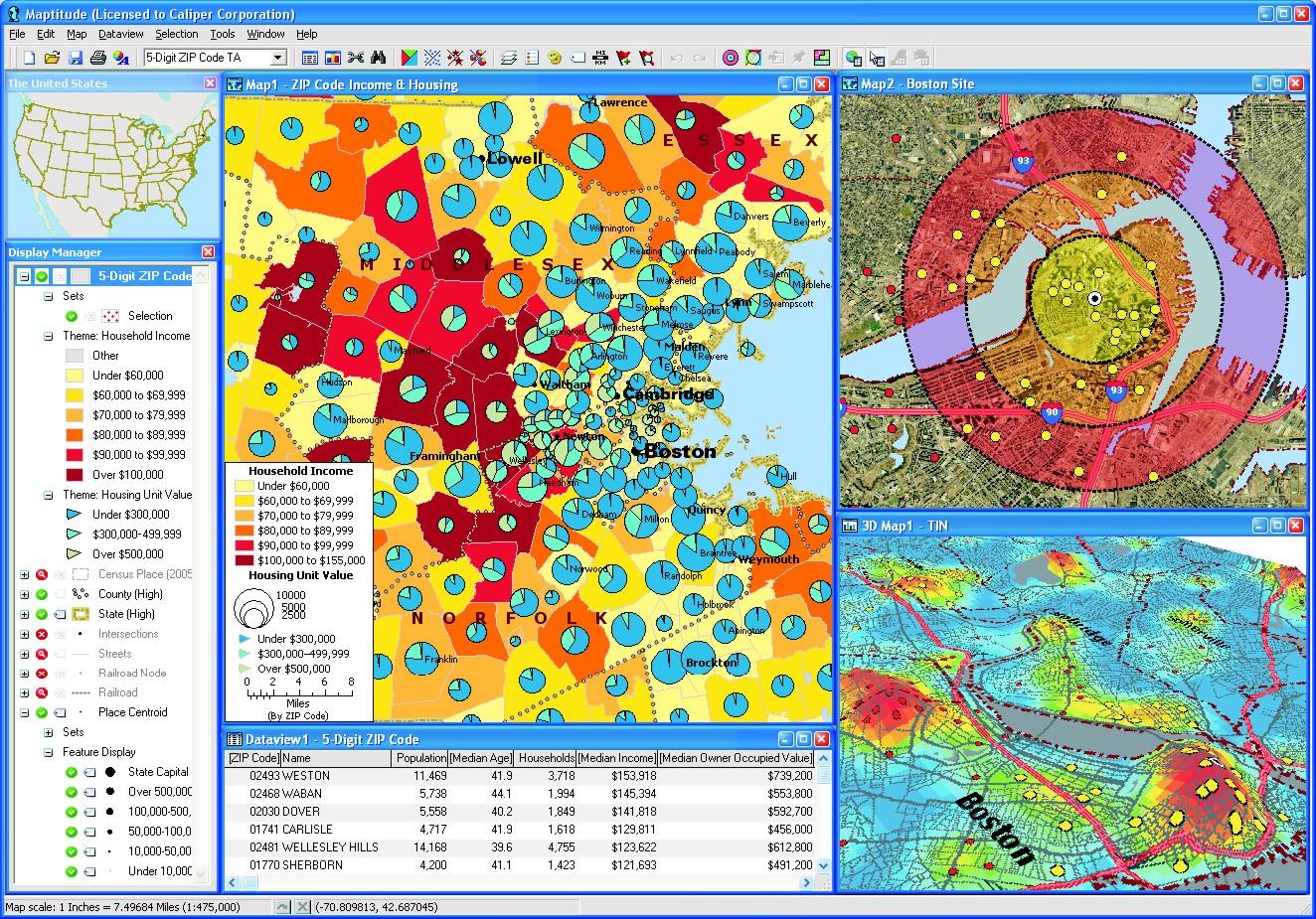Toggle visibility of the Place Centroid layer

tap(42, 712)
